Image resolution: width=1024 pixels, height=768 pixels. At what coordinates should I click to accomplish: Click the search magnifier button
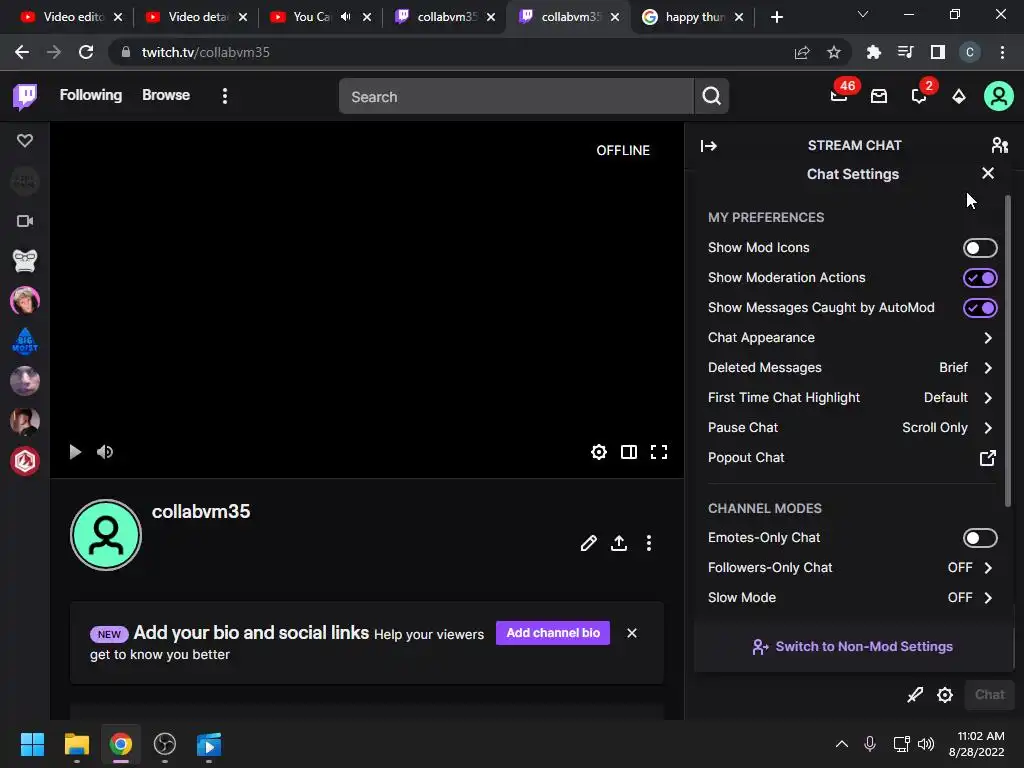712,97
